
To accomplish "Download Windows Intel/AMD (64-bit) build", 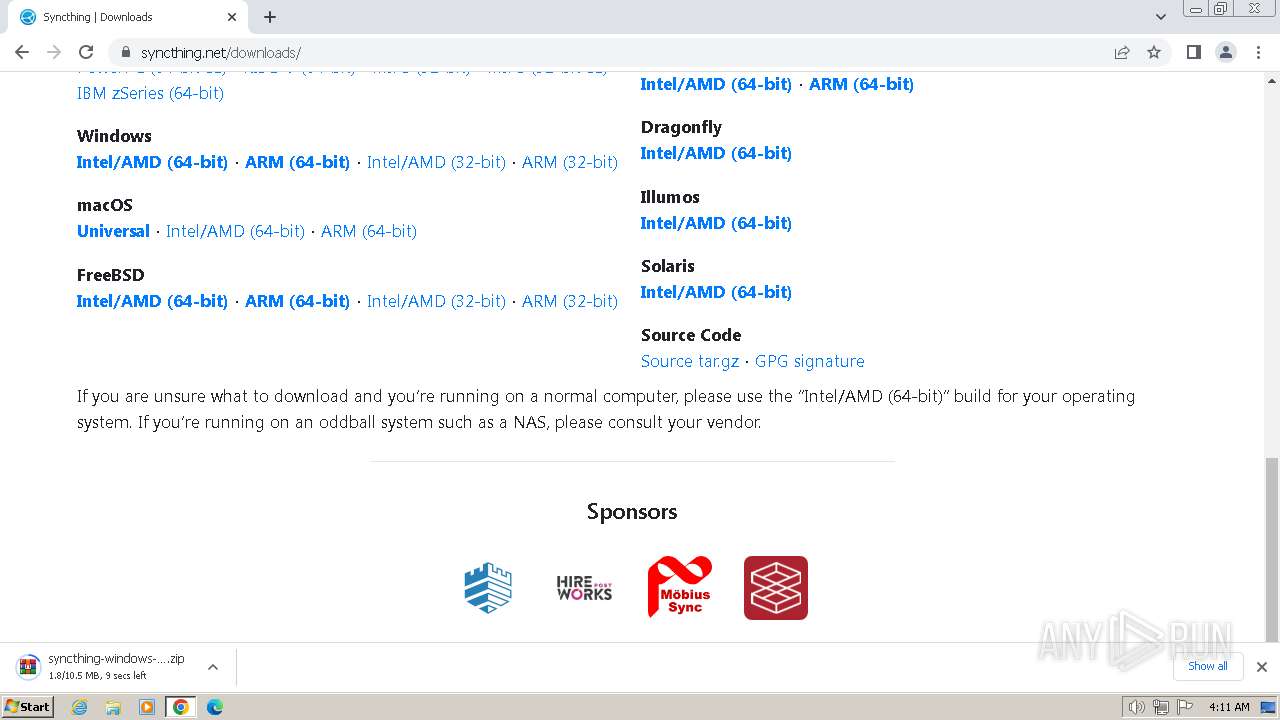I will (152, 162).
